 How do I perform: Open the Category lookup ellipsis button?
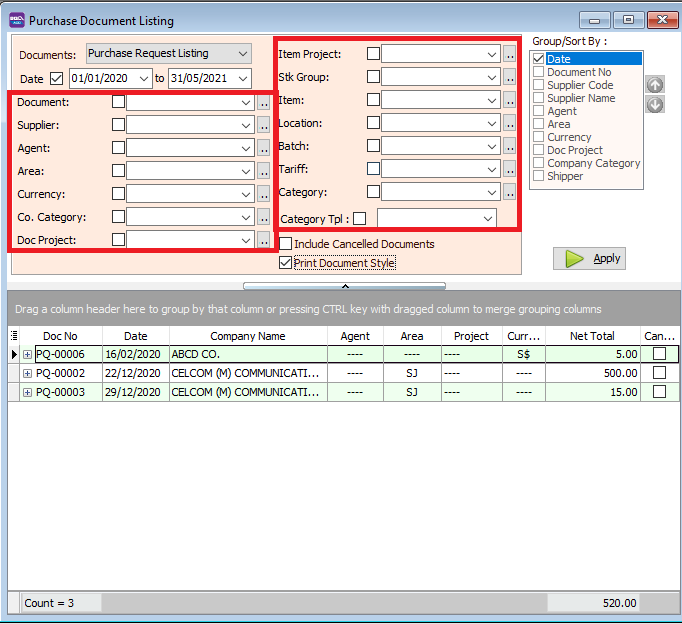(x=509, y=192)
